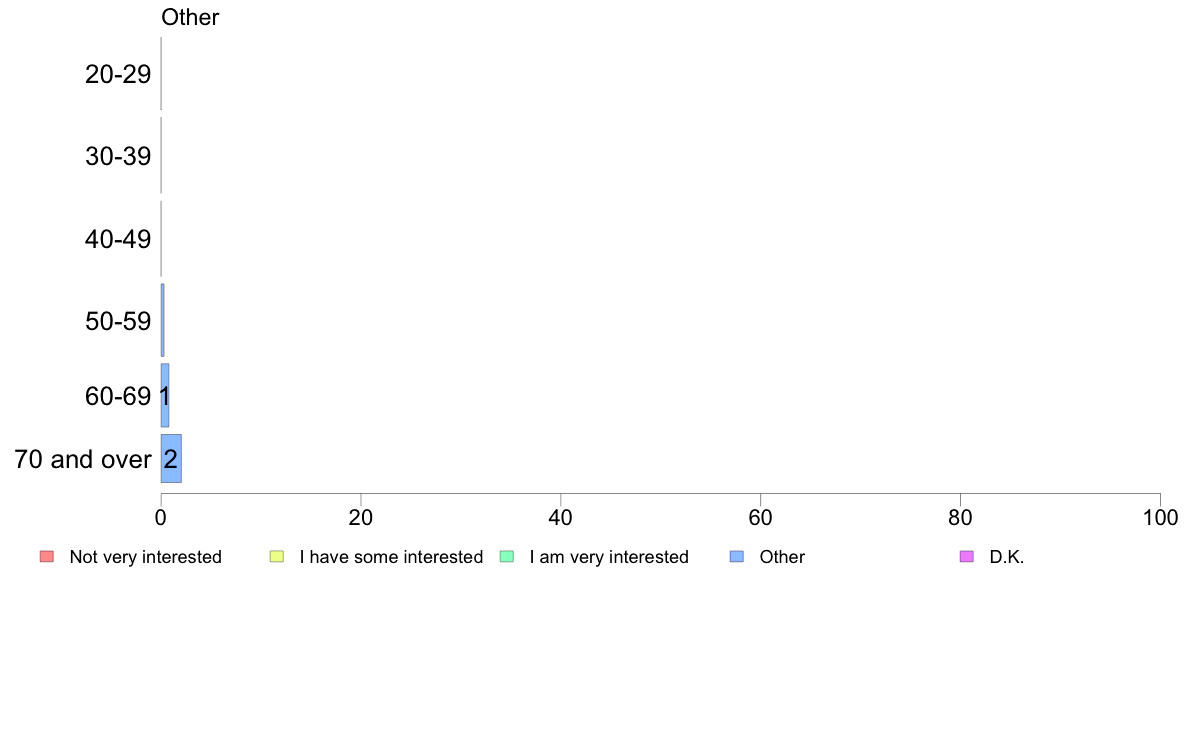Click the red Not very interested legend swatch
The image size is (1188, 736).
coord(47,556)
